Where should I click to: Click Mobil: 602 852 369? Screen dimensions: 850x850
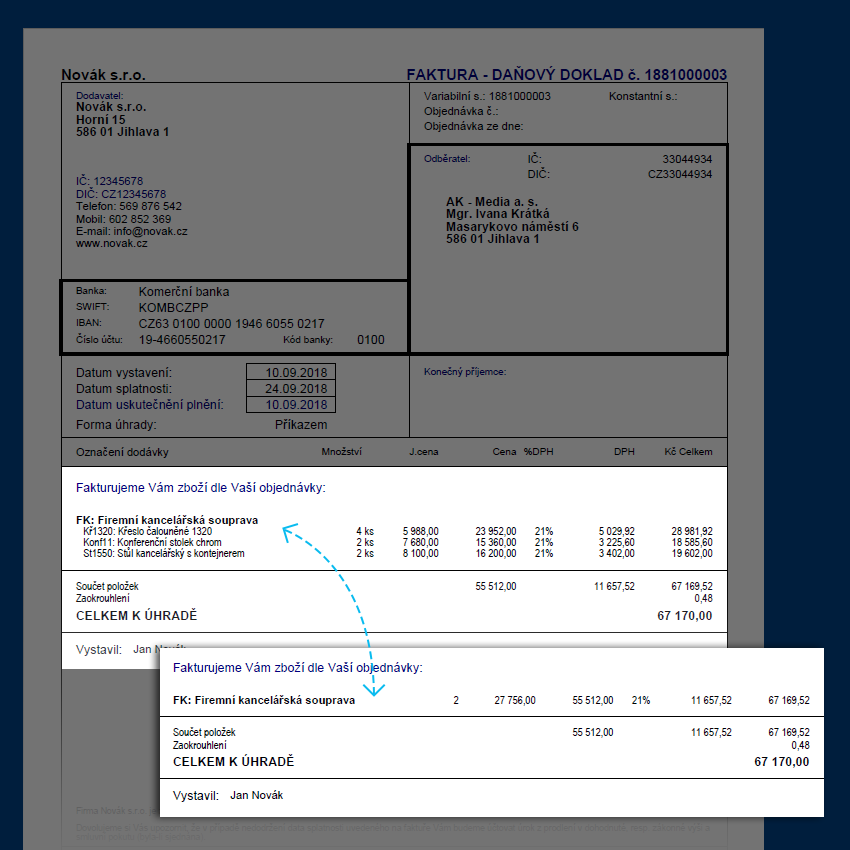point(124,219)
